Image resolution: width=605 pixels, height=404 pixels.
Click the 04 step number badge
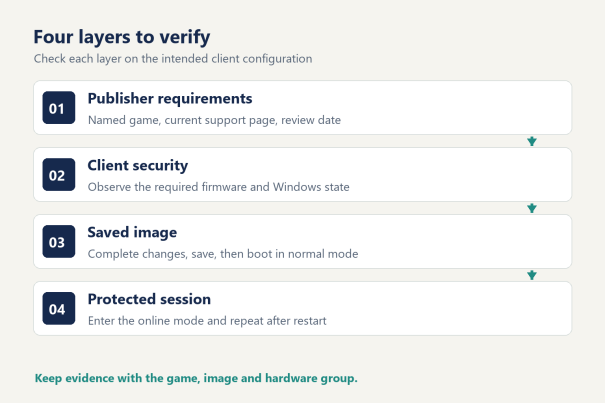(59, 308)
